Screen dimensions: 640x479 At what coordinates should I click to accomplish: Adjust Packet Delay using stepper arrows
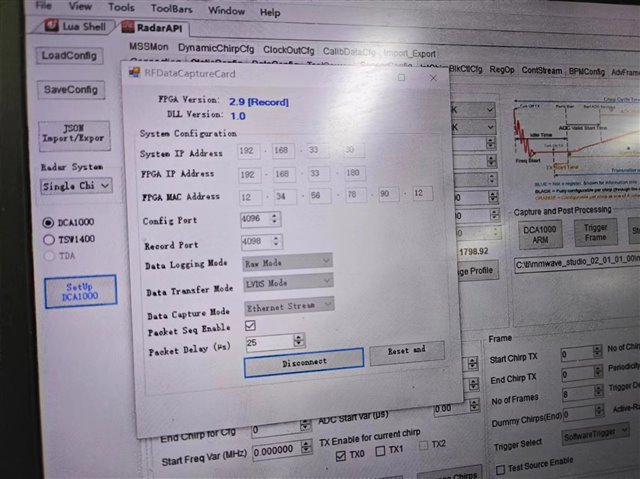[299, 340]
